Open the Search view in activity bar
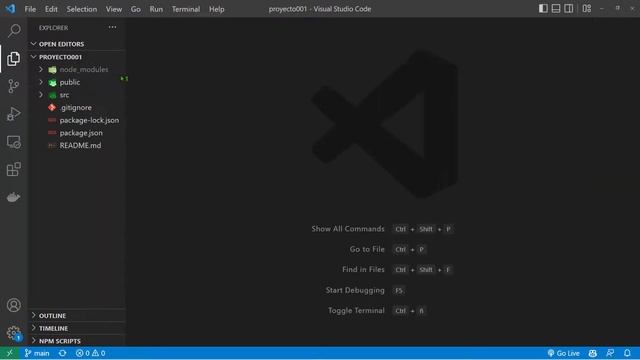 pos(14,31)
